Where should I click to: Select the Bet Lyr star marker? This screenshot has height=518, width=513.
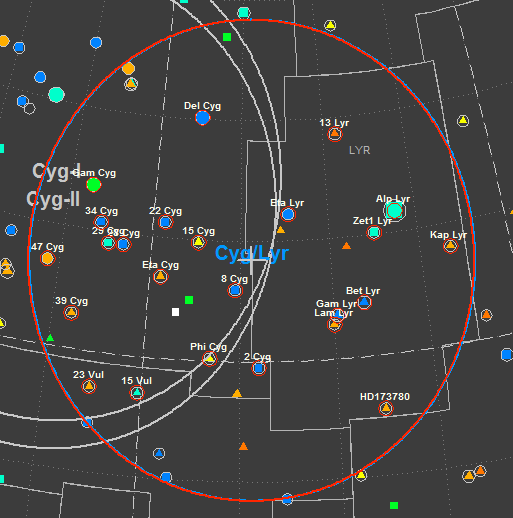coord(364,302)
